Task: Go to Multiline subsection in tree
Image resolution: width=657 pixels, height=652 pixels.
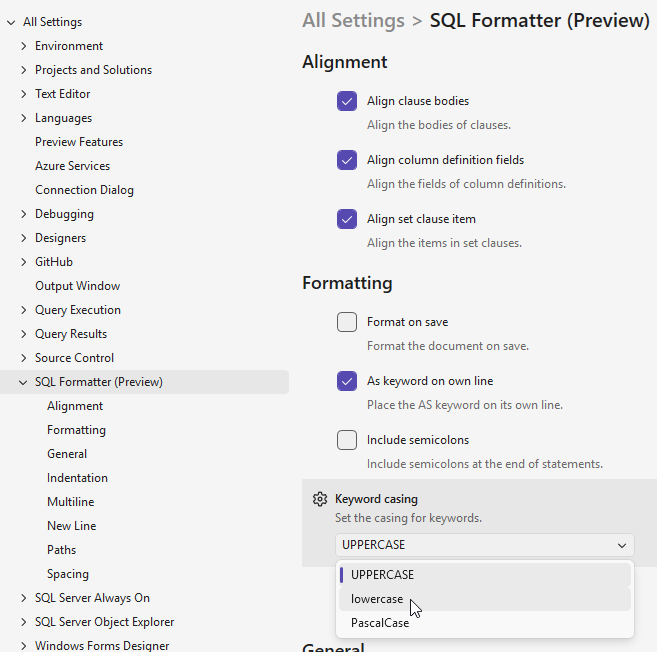Action: pos(70,502)
